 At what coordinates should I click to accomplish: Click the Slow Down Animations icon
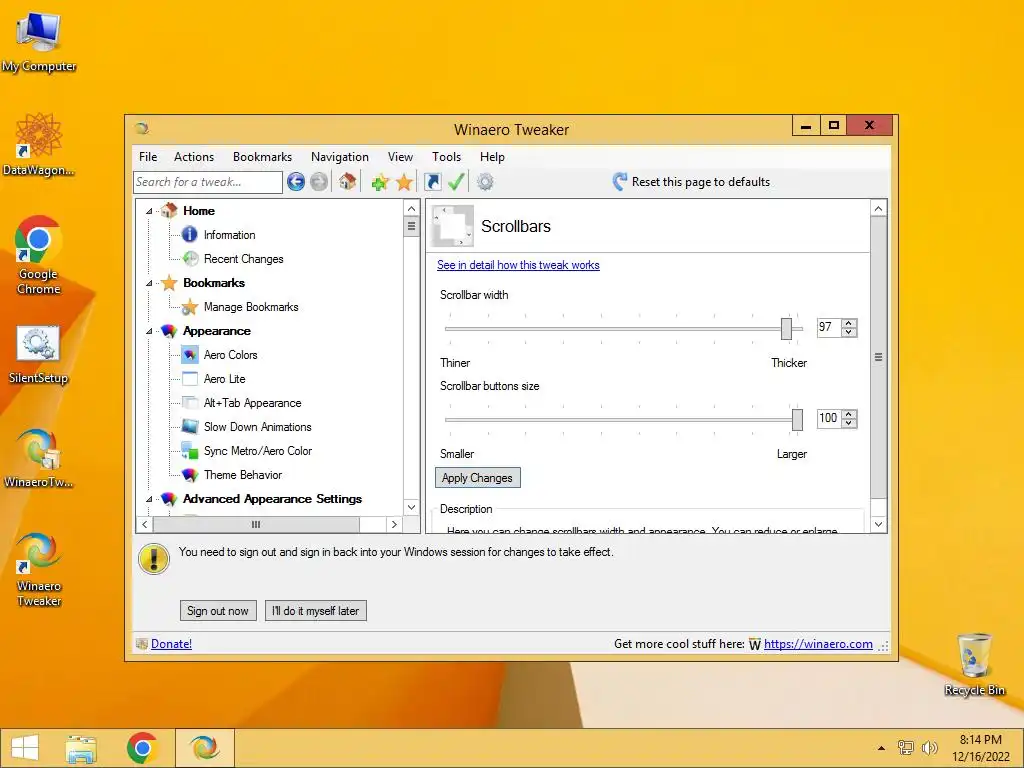coord(190,426)
